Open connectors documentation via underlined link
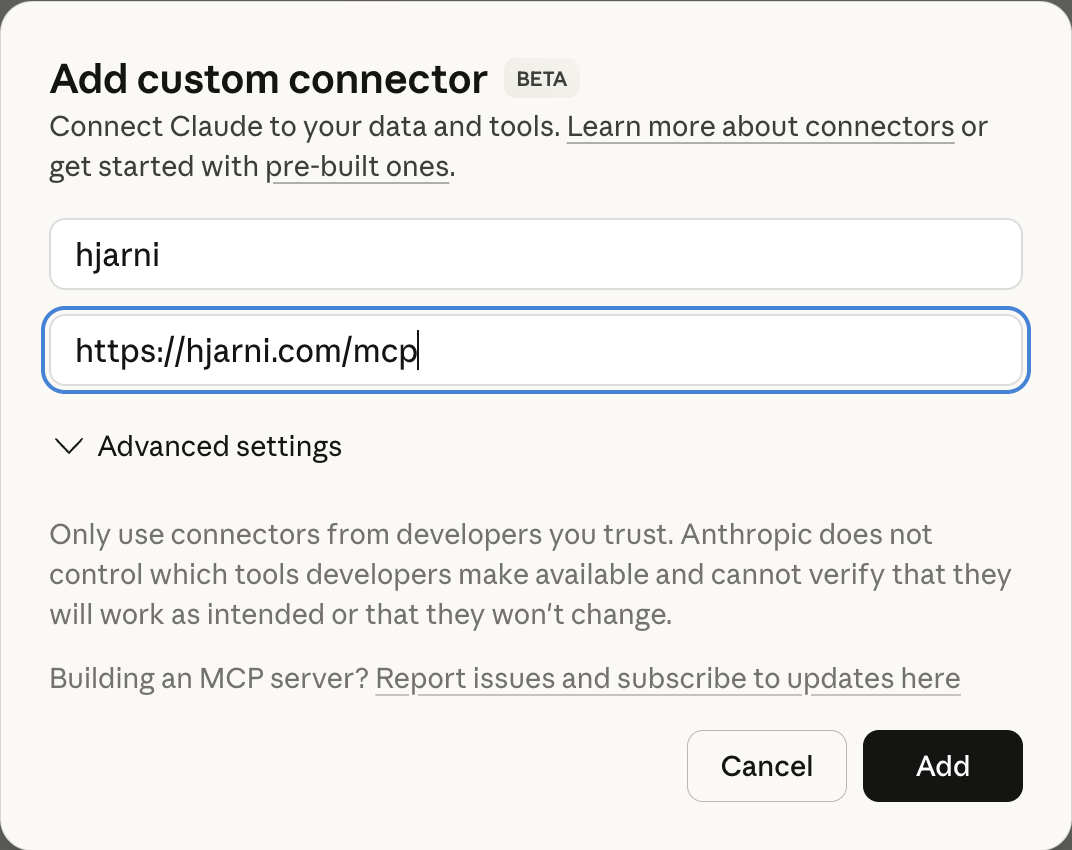This screenshot has width=1072, height=850. tap(760, 126)
